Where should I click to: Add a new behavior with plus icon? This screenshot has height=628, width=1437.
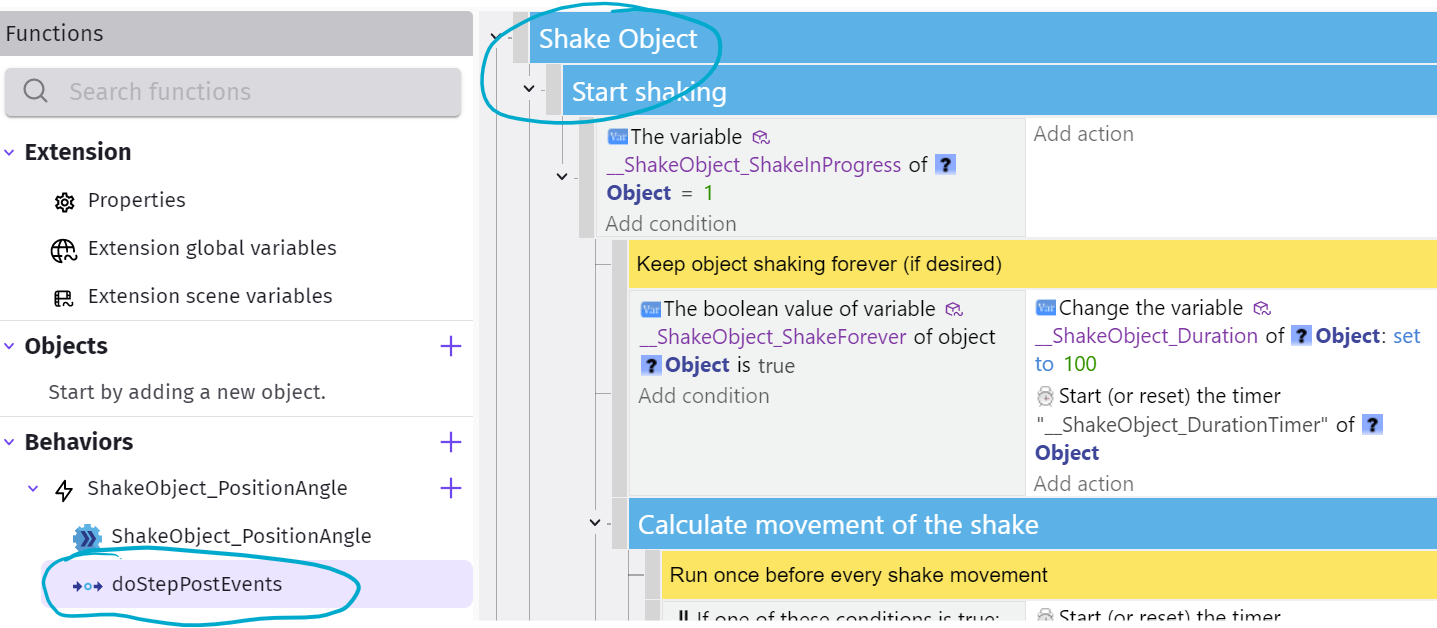click(451, 442)
